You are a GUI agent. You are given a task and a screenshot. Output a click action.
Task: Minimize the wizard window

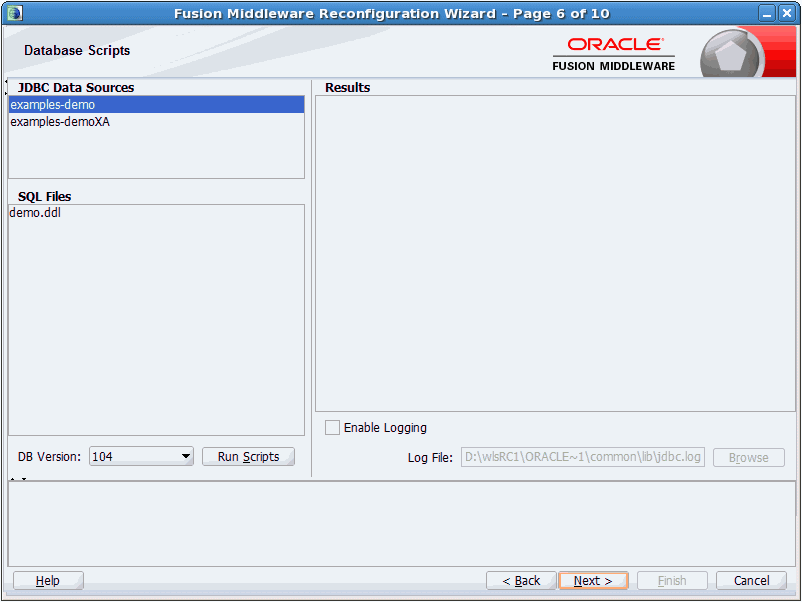tap(767, 14)
